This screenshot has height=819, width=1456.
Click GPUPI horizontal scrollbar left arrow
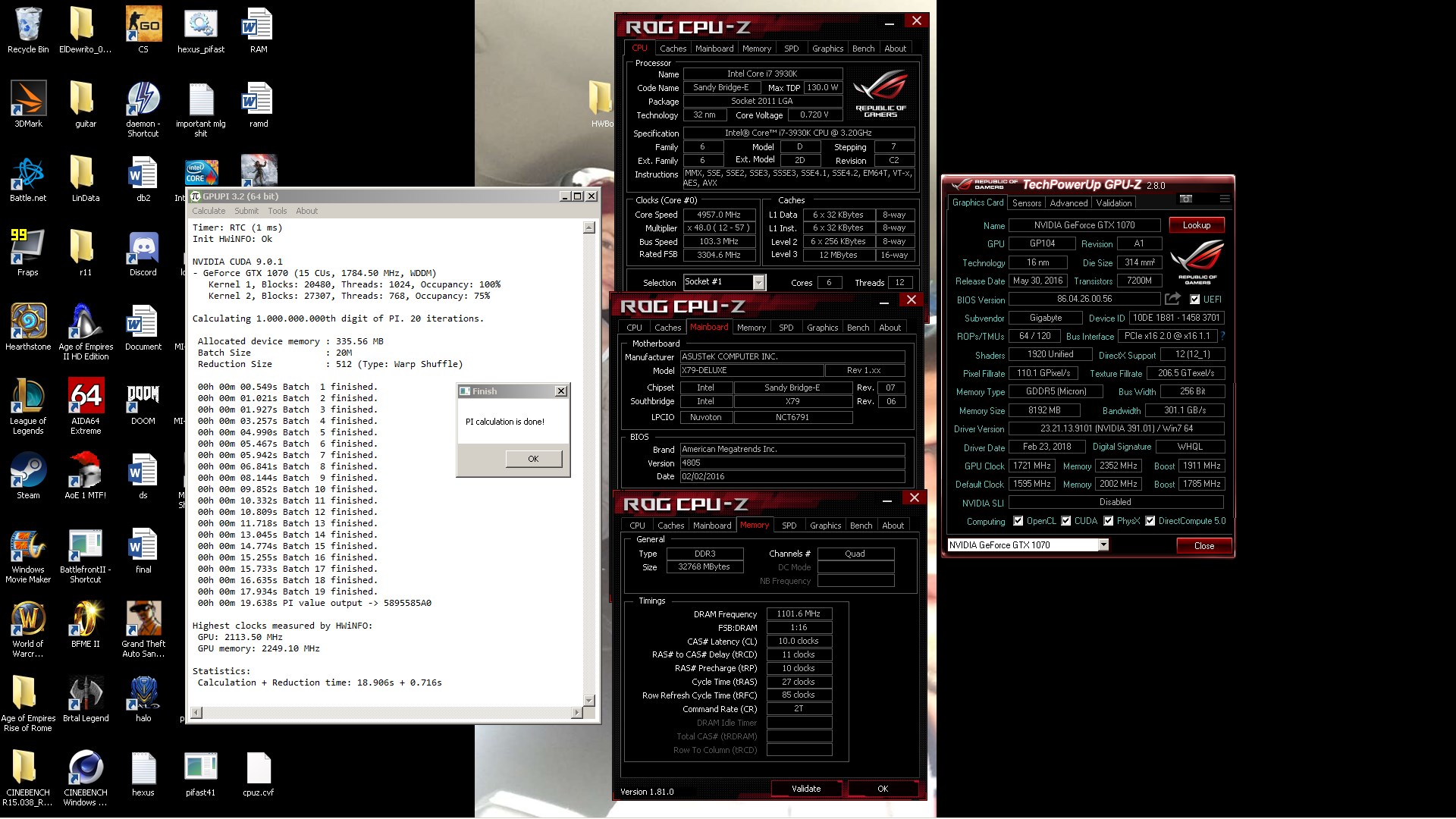196,713
